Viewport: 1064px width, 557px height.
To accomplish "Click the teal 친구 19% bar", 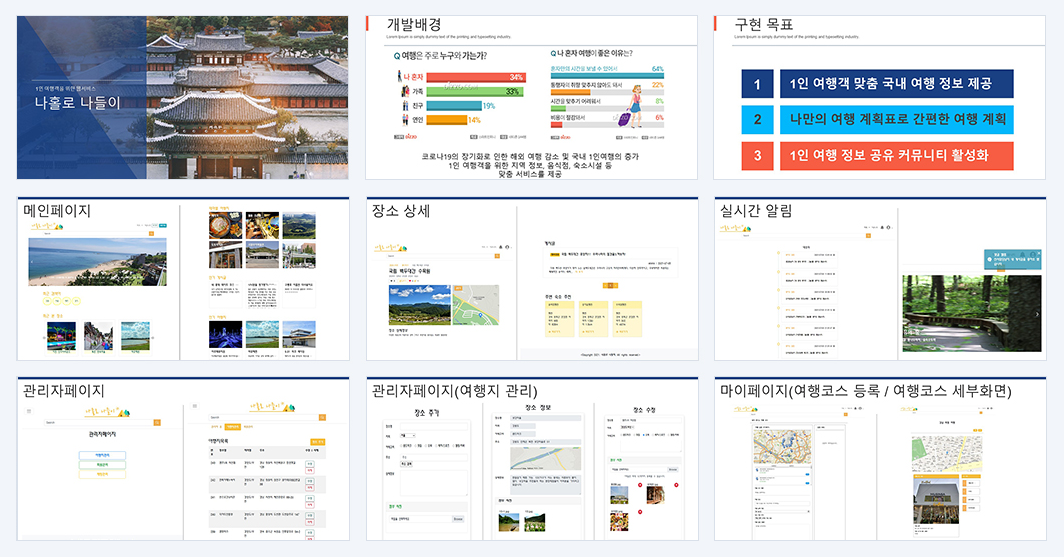I will click(x=454, y=106).
